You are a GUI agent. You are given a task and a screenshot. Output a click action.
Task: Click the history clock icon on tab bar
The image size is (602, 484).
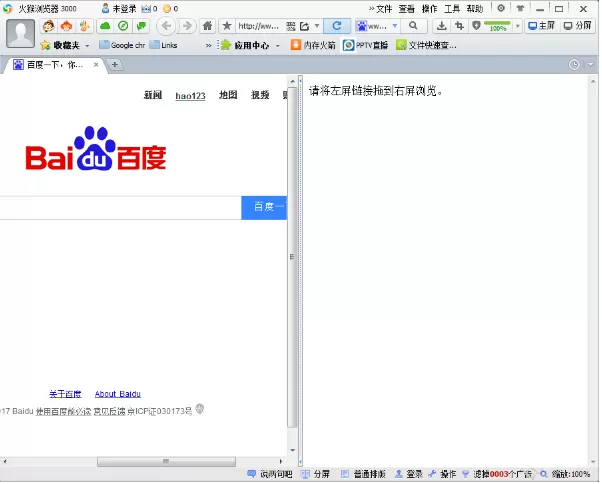[x=574, y=65]
